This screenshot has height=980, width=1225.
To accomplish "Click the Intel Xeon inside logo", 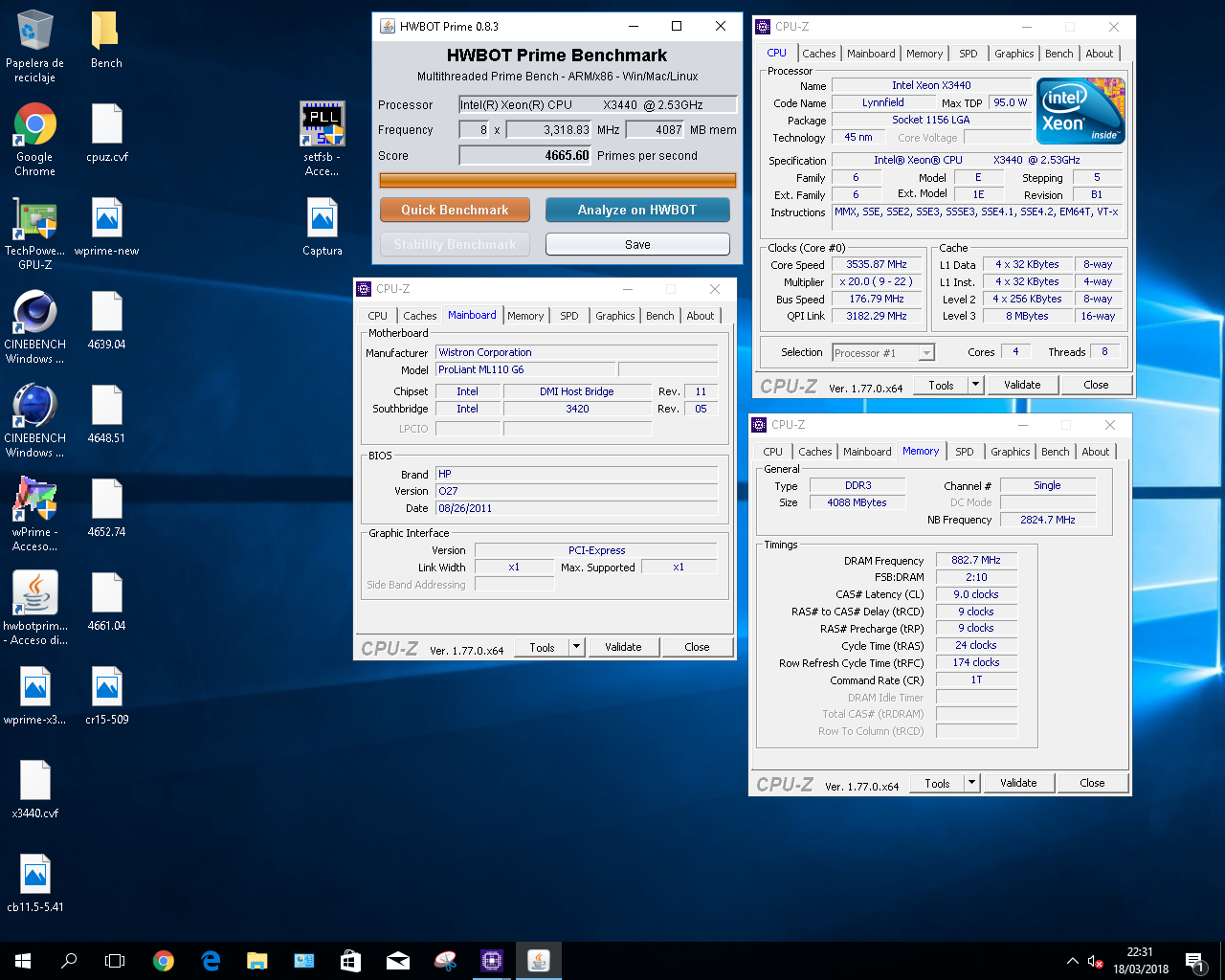I will [1080, 111].
